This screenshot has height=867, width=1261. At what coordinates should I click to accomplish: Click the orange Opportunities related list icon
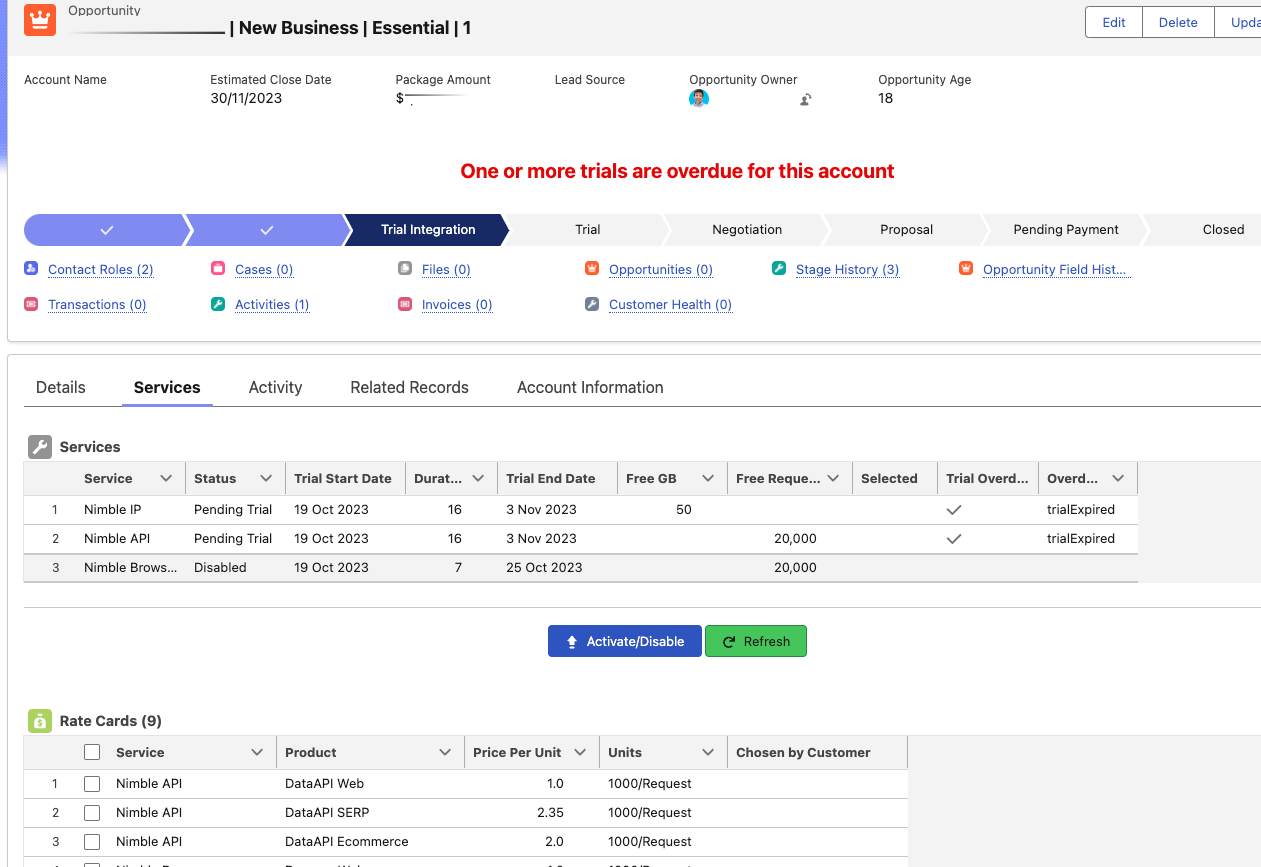click(592, 269)
